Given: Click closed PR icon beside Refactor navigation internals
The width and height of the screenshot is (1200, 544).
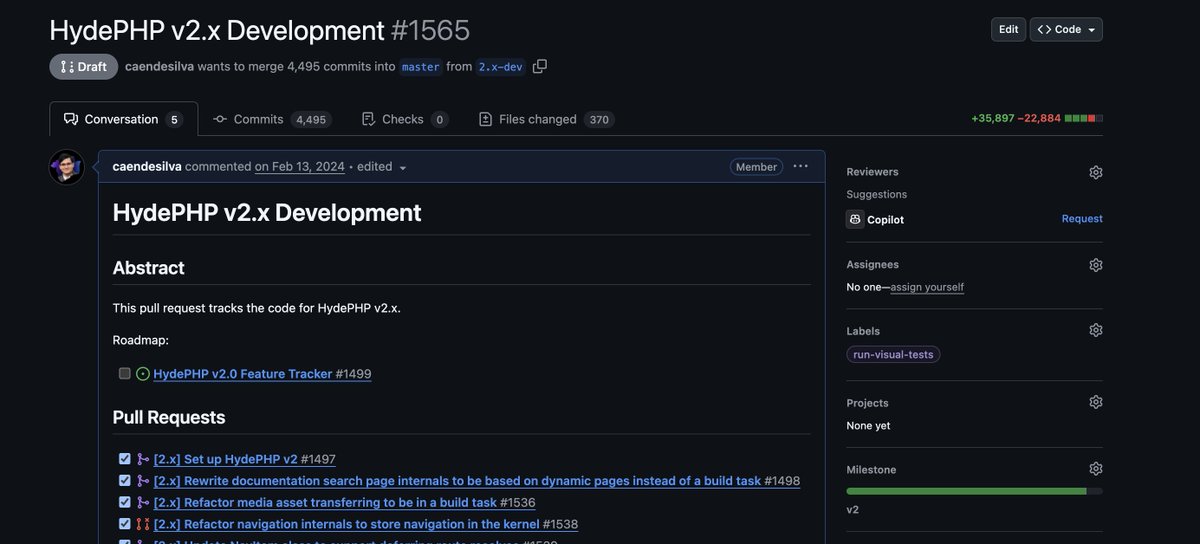Looking at the screenshot, I should tap(143, 524).
